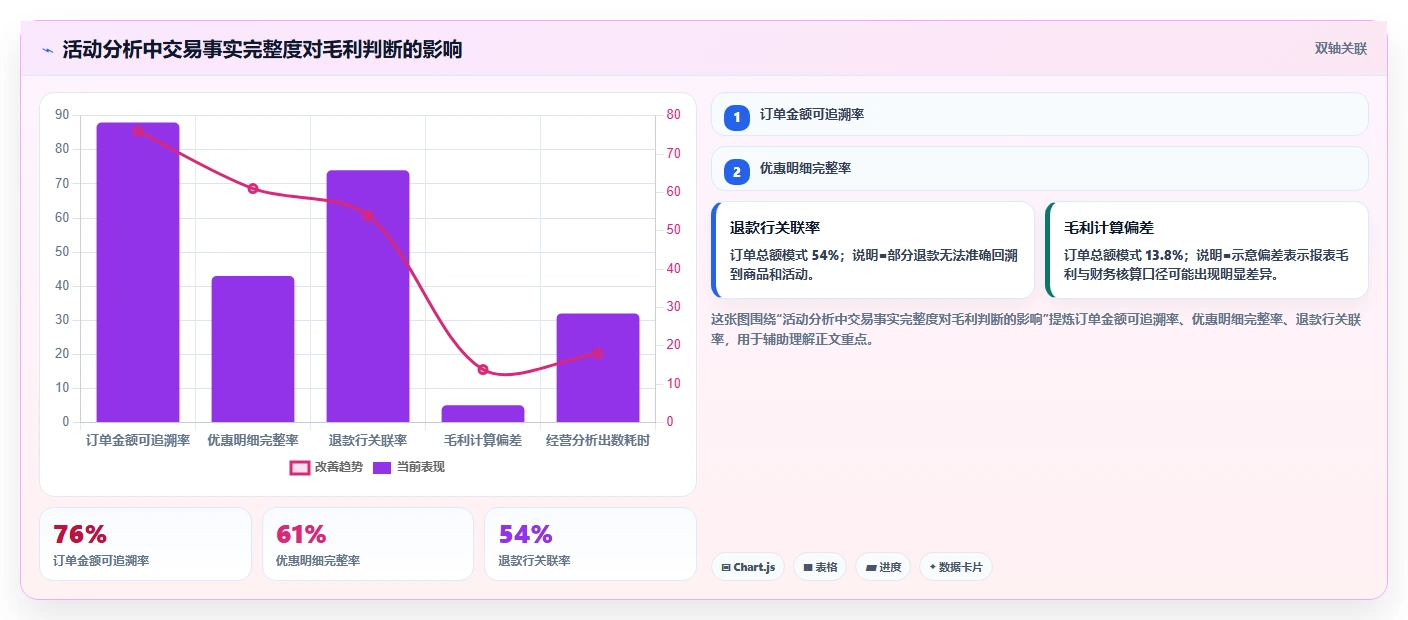Select the small 毛利计算偏差 bar
The width and height of the screenshot is (1408, 620).
point(483,413)
